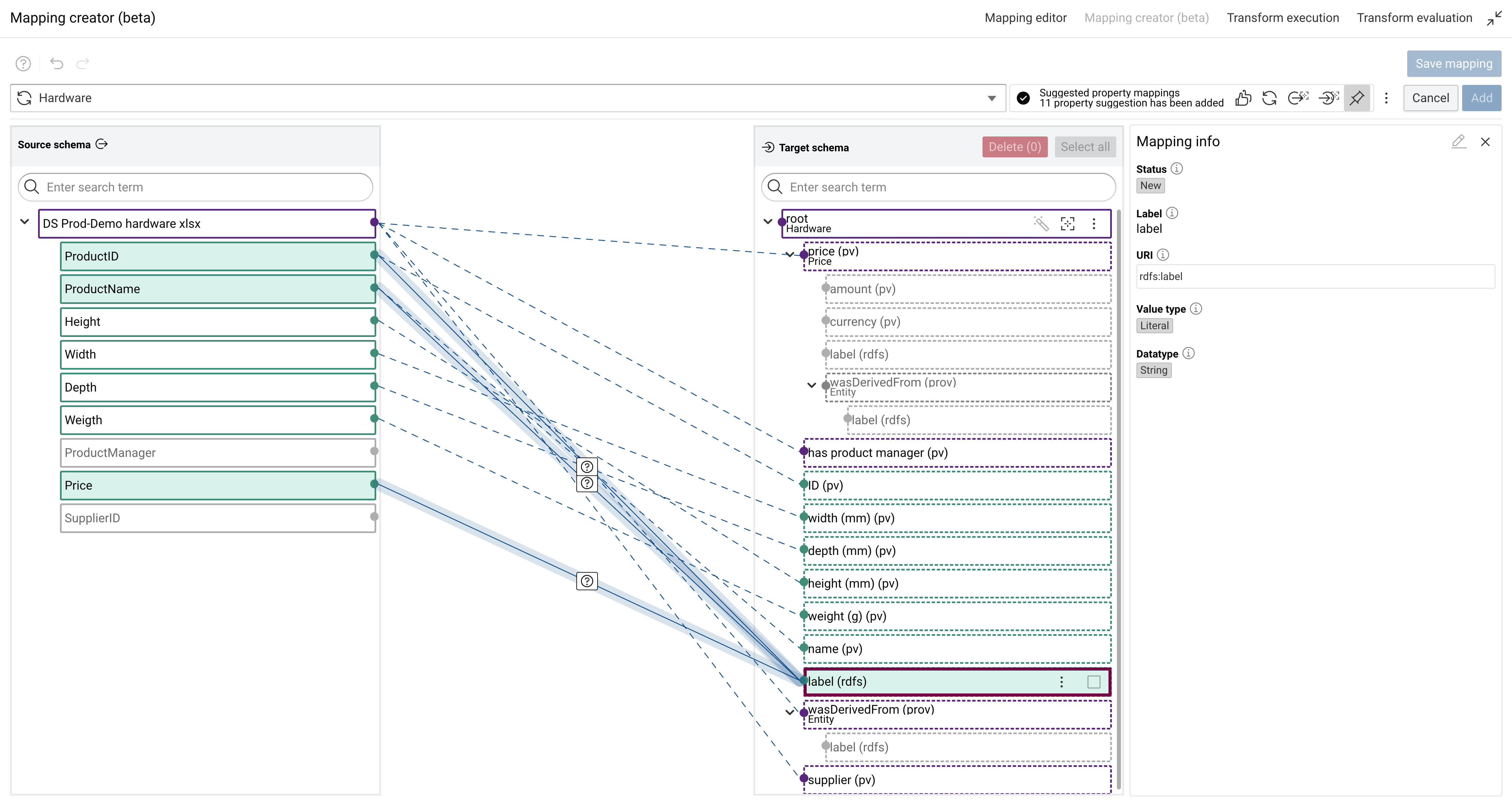Click the thumbs-up icon to approve suggested mappings
This screenshot has width=1512, height=807.
pyautogui.click(x=1243, y=97)
